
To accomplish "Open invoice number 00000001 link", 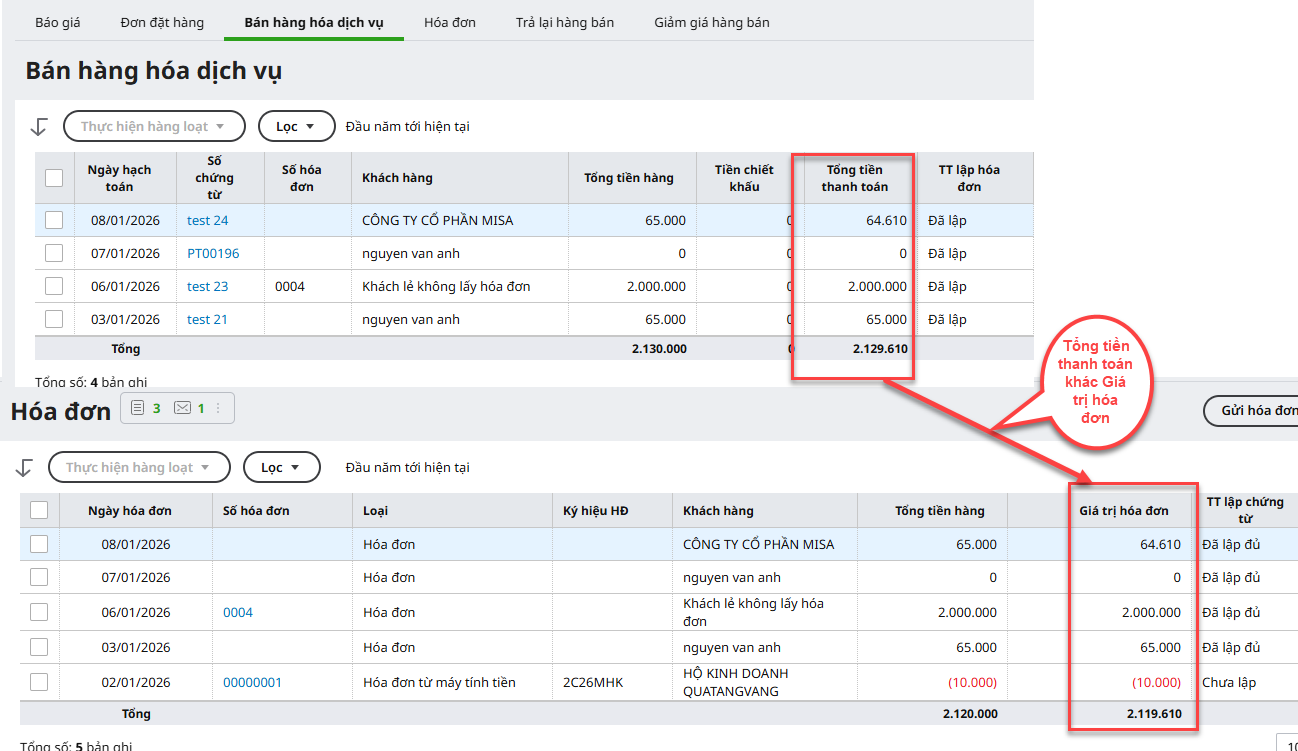I will tap(252, 682).
